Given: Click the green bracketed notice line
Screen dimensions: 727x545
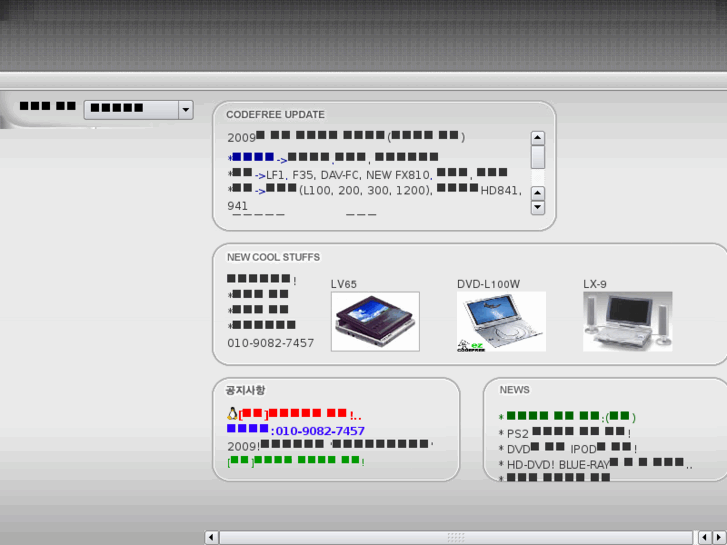Looking at the screenshot, I should [296, 461].
